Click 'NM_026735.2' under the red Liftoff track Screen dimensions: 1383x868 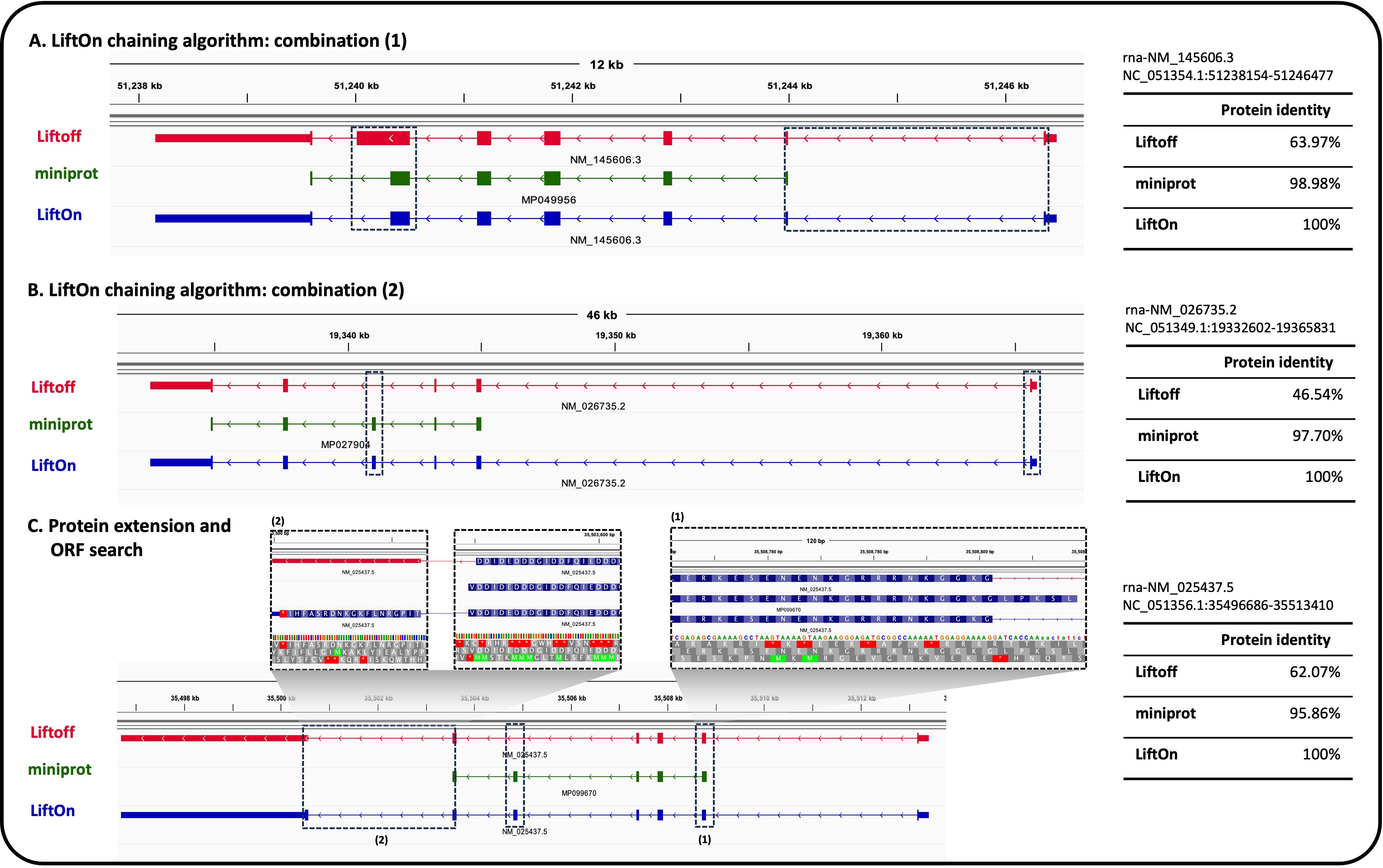(x=593, y=407)
